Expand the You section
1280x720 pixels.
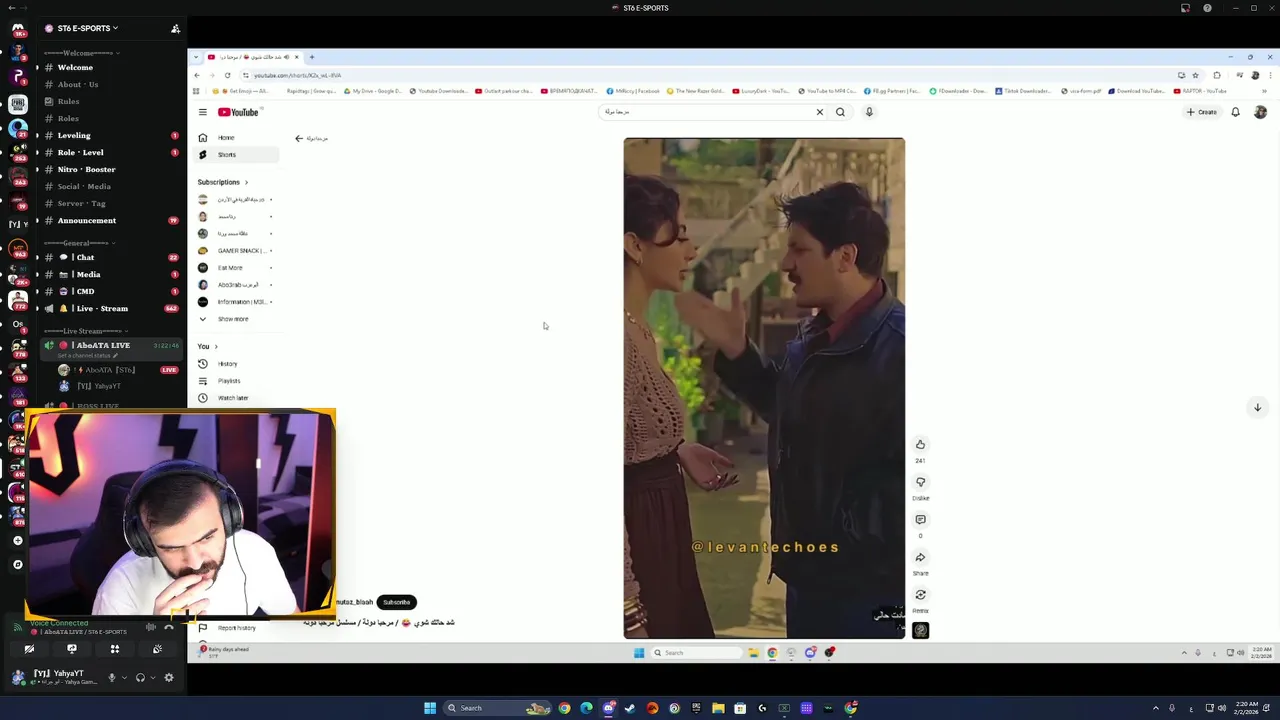207,346
